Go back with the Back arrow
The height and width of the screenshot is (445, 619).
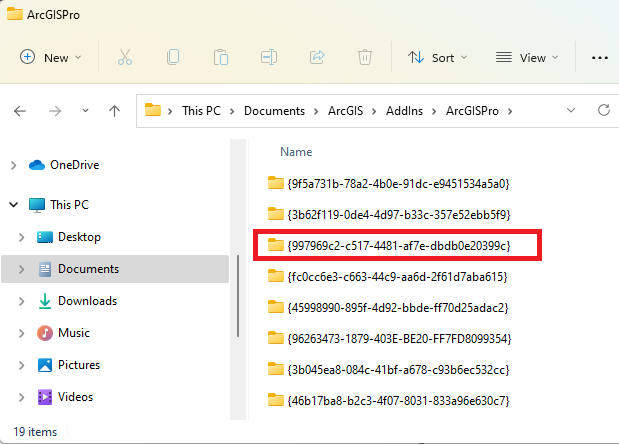pos(20,111)
